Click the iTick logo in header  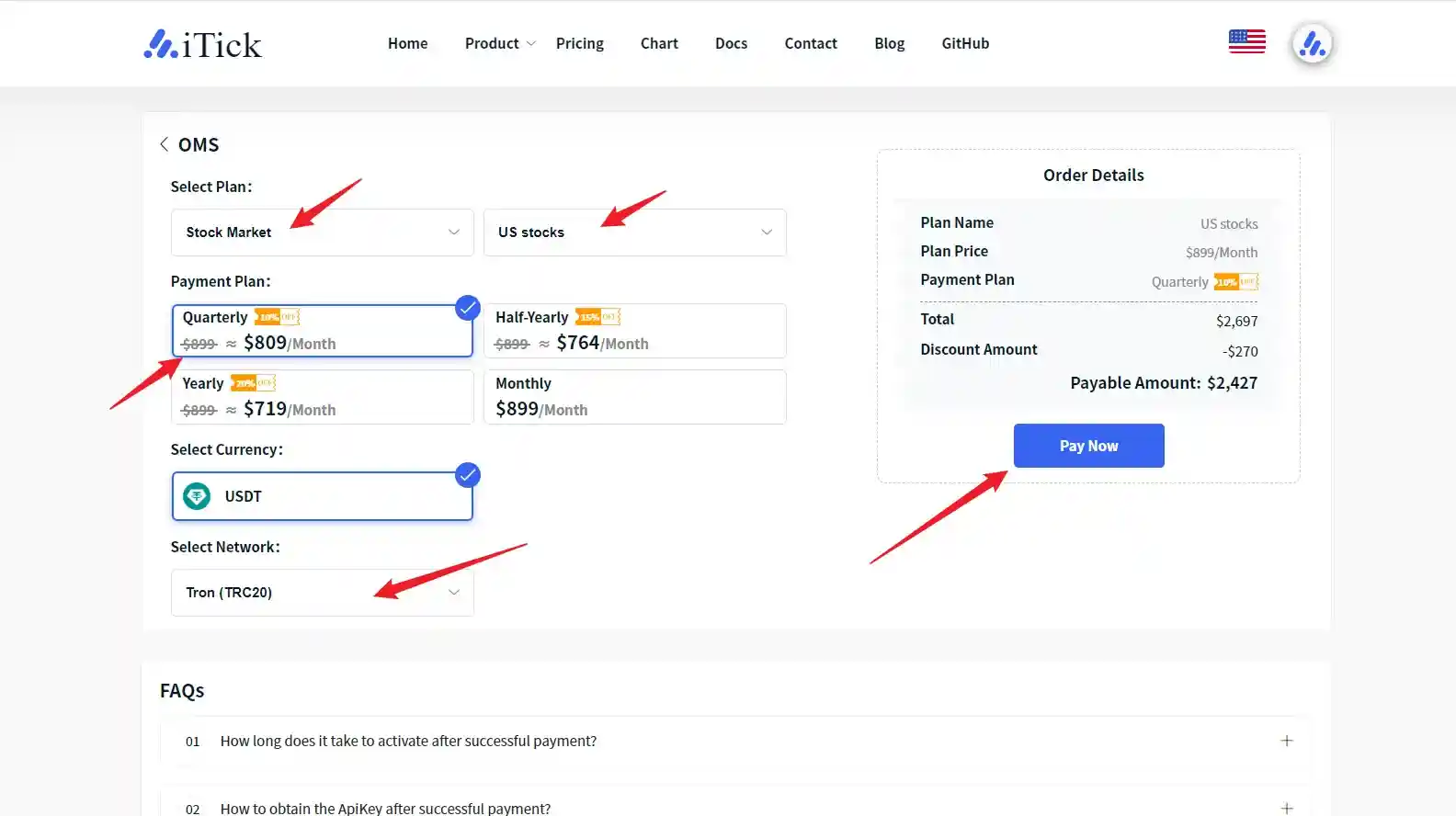pos(203,44)
